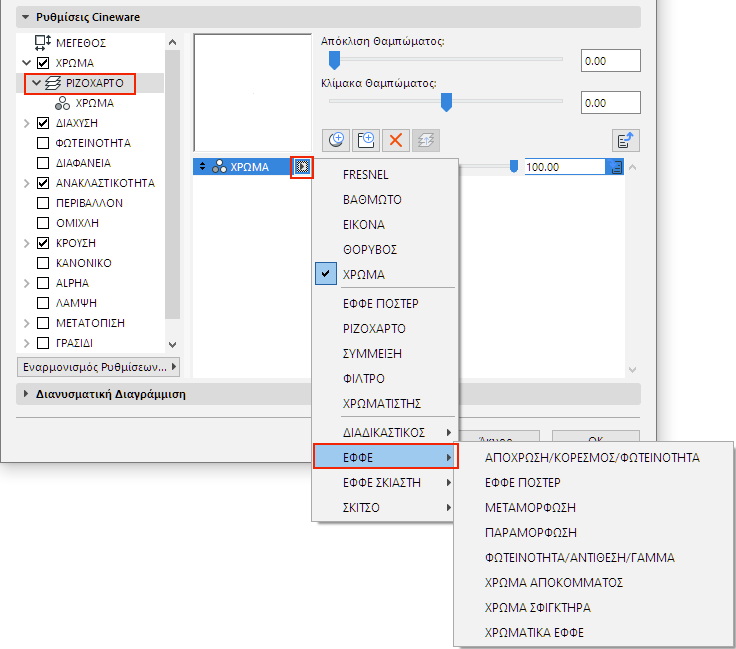The image size is (736, 649).
Task: Open the ΕΦΦΕ ΣΚΙΑΣΤΗ submenu
Action: pyautogui.click(x=385, y=482)
